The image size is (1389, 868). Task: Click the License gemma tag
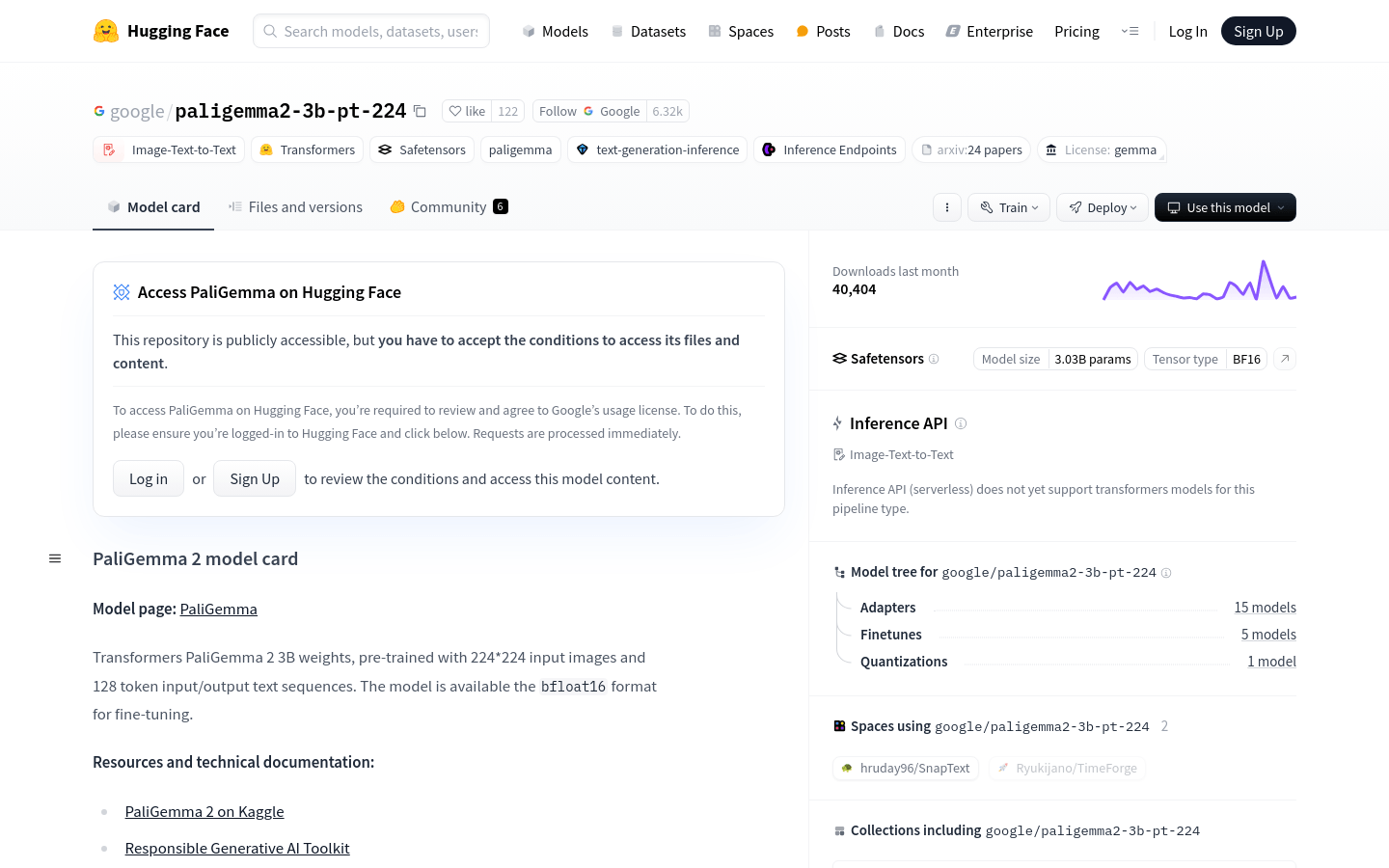coord(1102,149)
